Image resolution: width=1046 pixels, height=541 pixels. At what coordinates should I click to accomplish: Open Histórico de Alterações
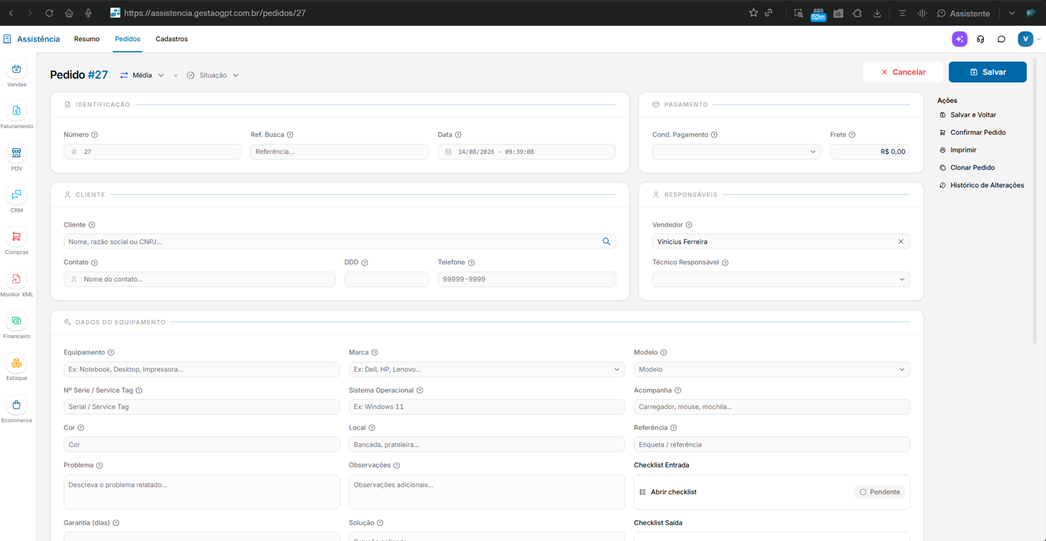click(x=981, y=185)
